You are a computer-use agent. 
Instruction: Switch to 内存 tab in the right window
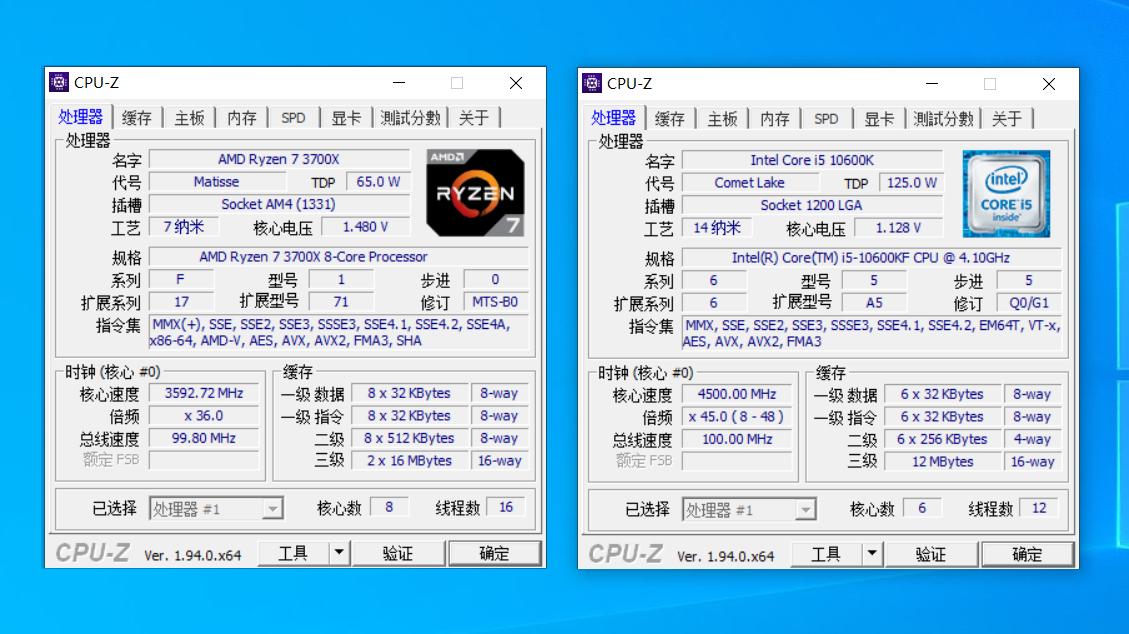coord(775,119)
